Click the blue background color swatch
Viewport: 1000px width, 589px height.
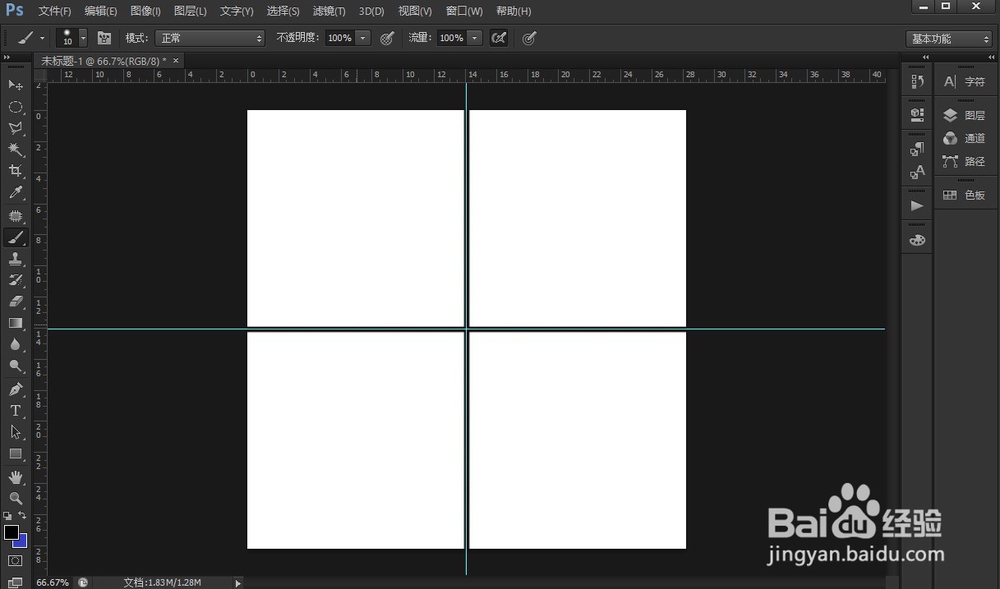point(21,542)
